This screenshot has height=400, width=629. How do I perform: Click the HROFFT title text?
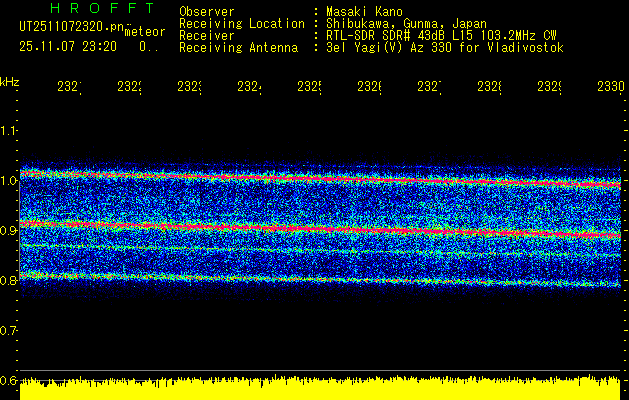(x=103, y=8)
